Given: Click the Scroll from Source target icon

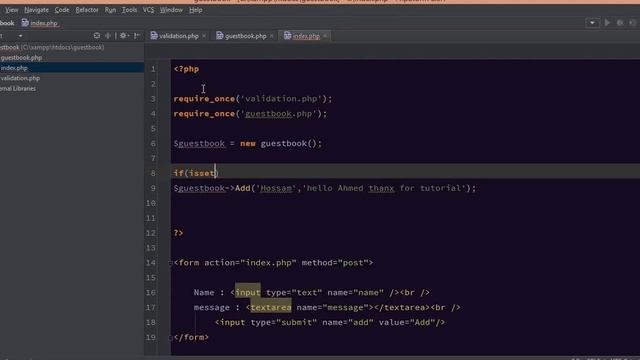Looking at the screenshot, I should tap(97, 36).
